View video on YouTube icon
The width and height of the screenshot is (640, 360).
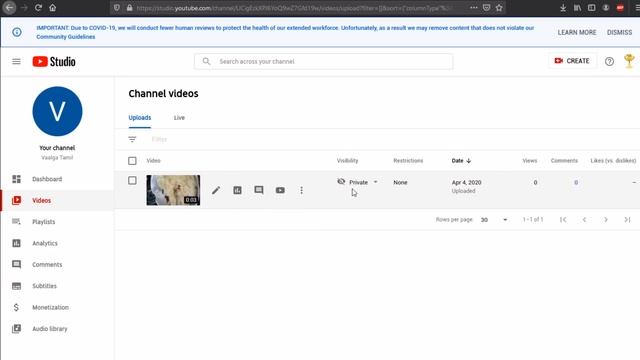pos(280,190)
